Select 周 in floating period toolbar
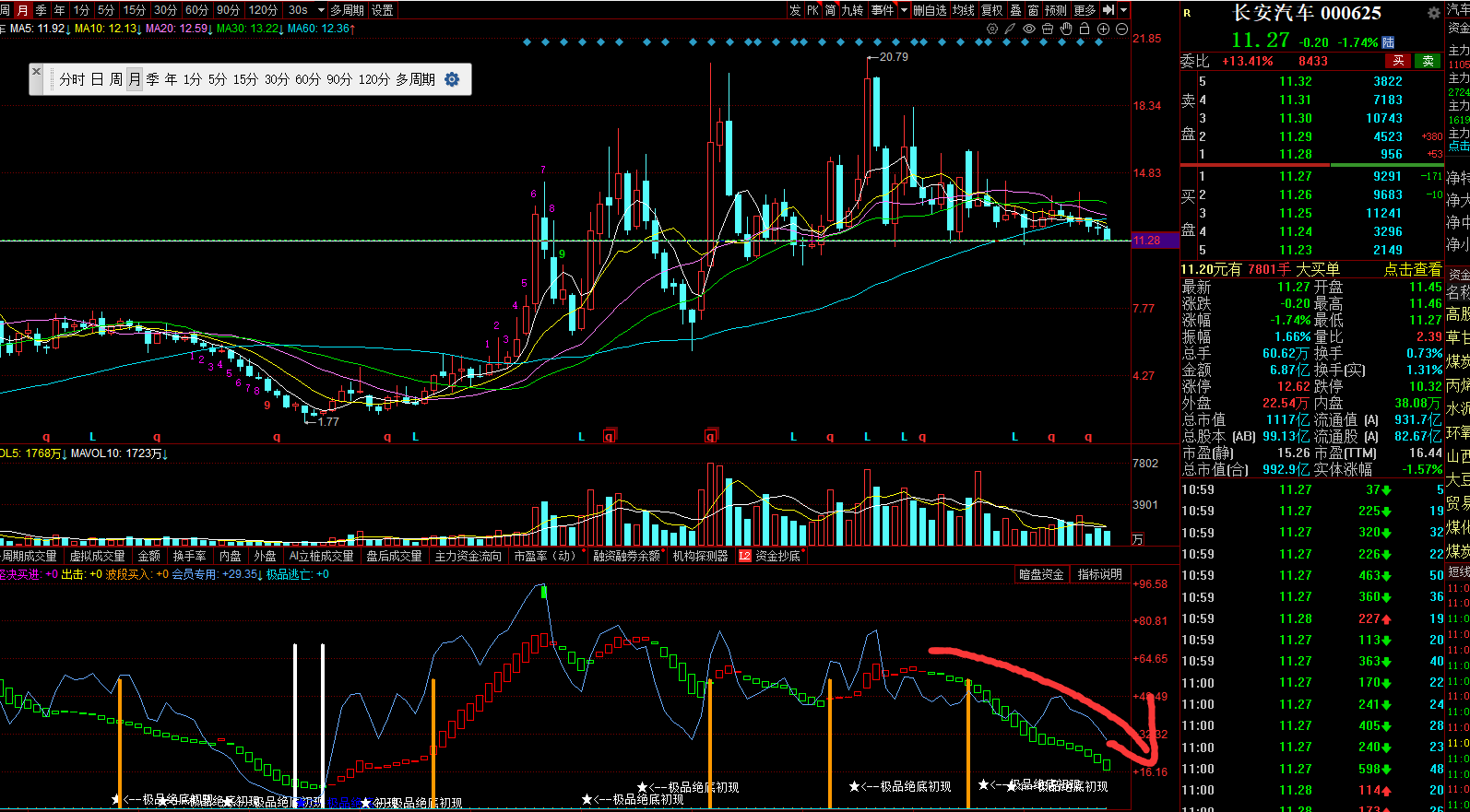This screenshot has width=1470, height=812. pyautogui.click(x=116, y=79)
